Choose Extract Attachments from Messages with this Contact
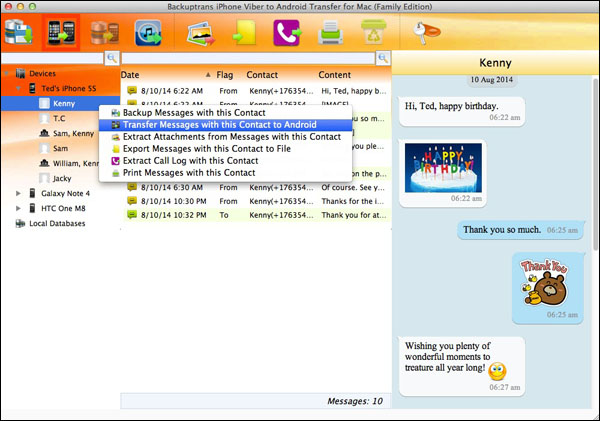This screenshot has height=421, width=600. (x=225, y=137)
